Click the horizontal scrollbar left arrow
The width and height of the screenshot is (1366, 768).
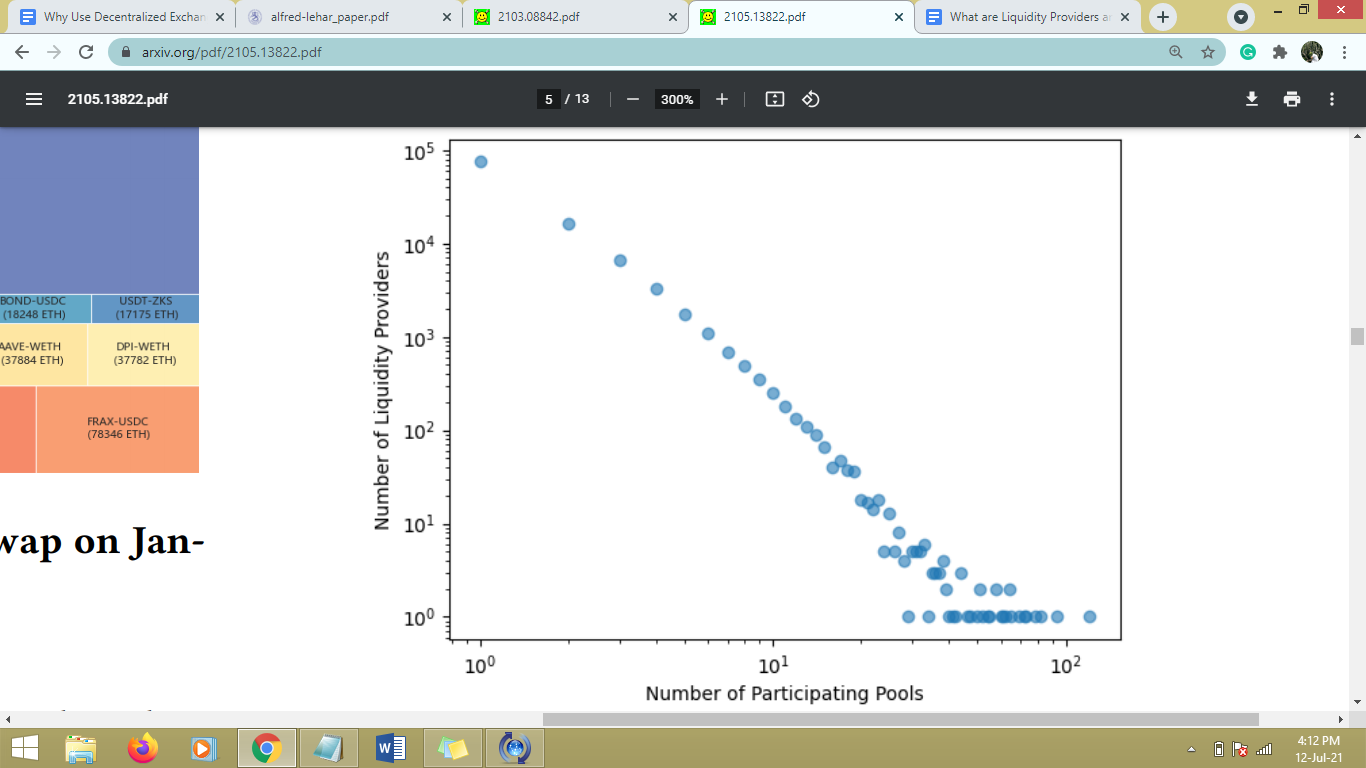[8, 719]
